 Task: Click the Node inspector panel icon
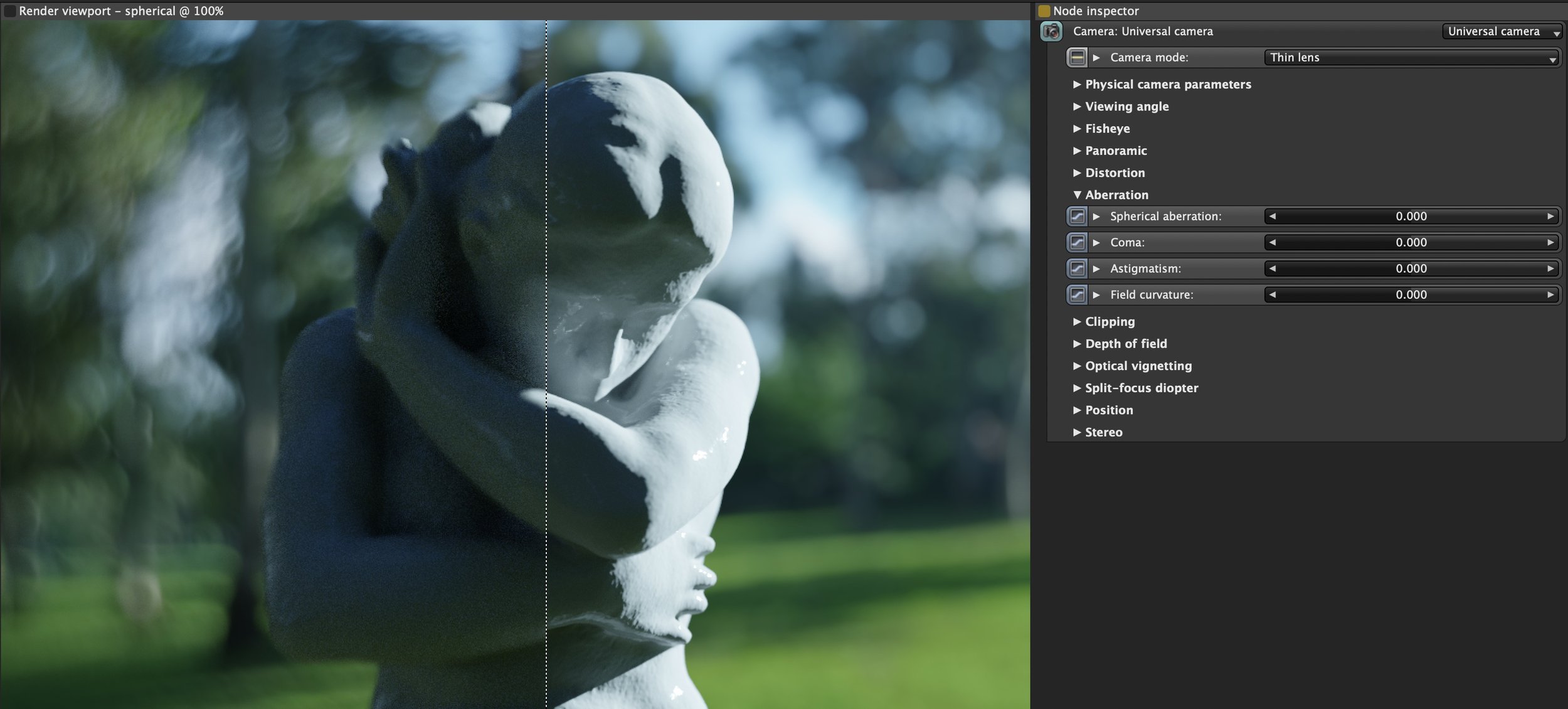[1044, 11]
